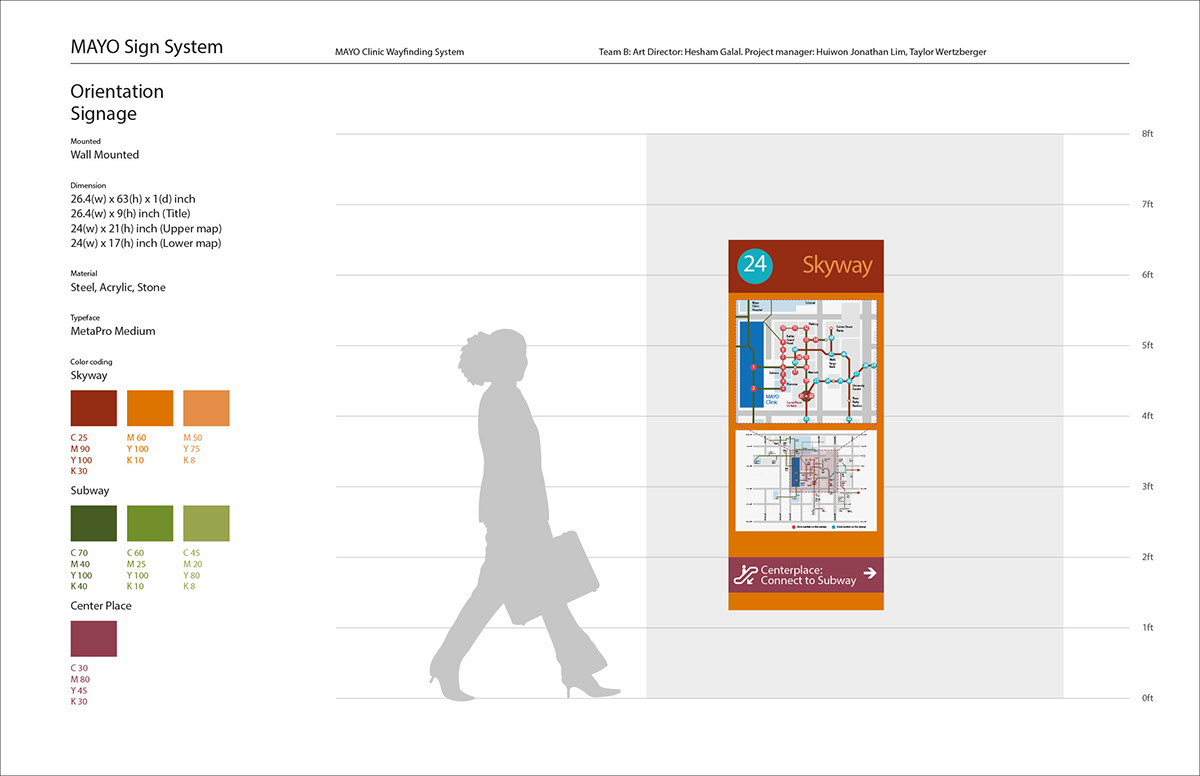
Task: Click the escalator icon on the sign
Action: (745, 574)
